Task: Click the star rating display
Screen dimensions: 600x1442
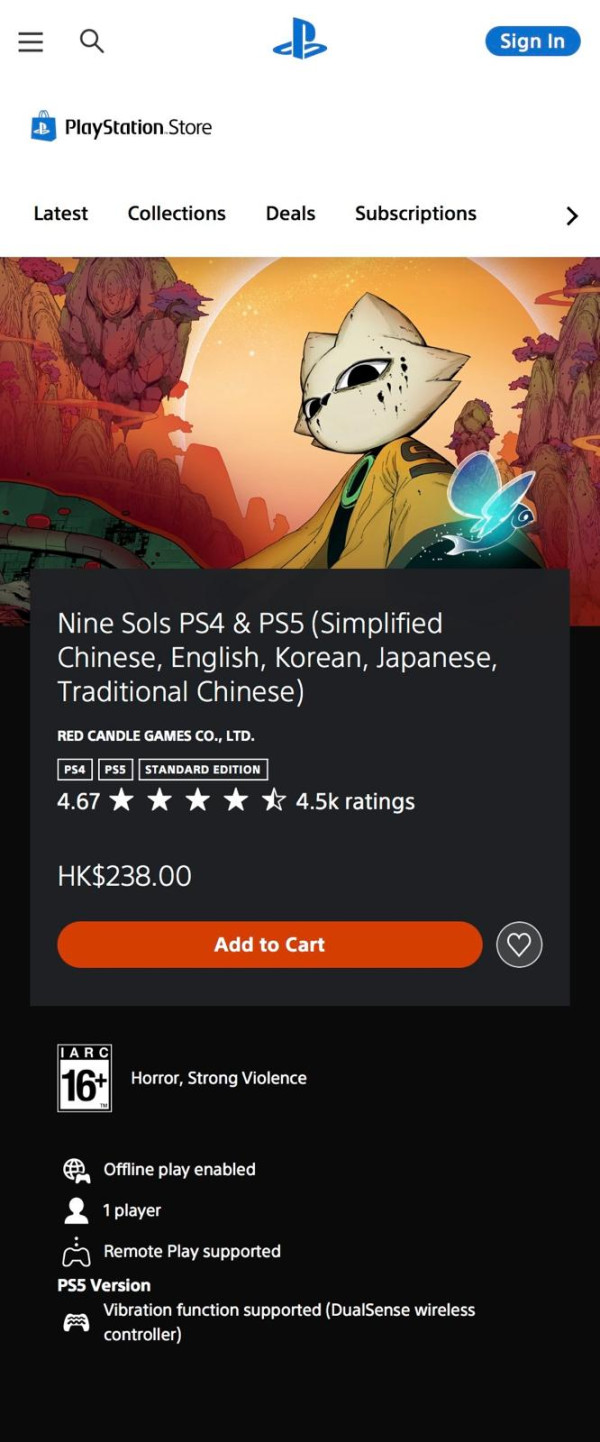Action: (x=197, y=800)
